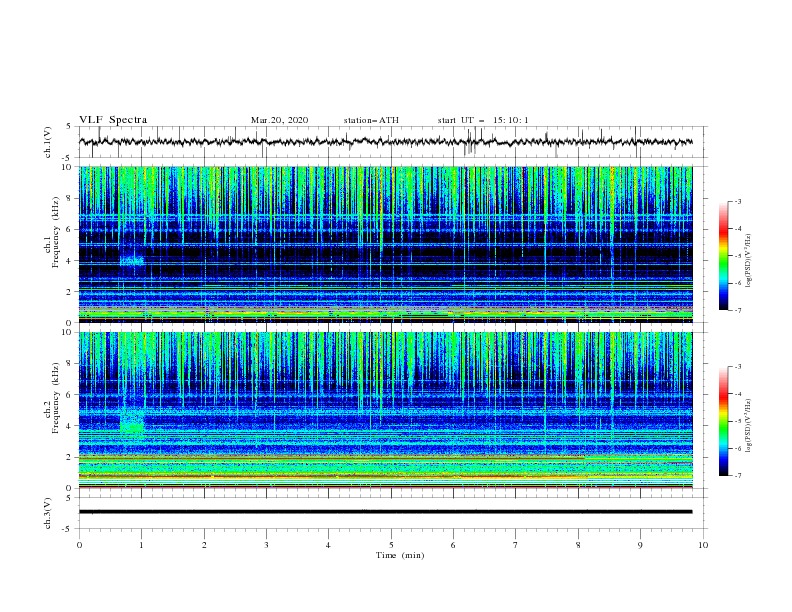Select the "Time (min)" x-axis label
The height and width of the screenshot is (612, 792).
click(x=400, y=555)
